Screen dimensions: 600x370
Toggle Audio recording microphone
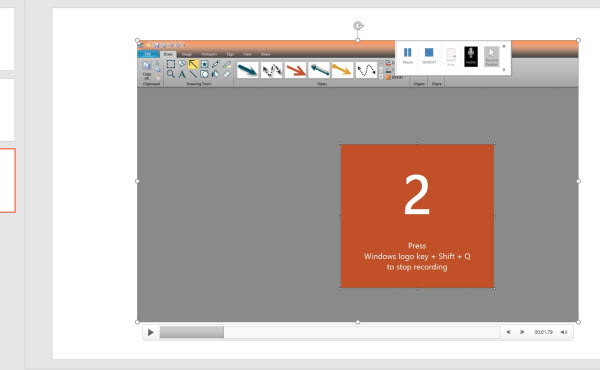coord(471,57)
